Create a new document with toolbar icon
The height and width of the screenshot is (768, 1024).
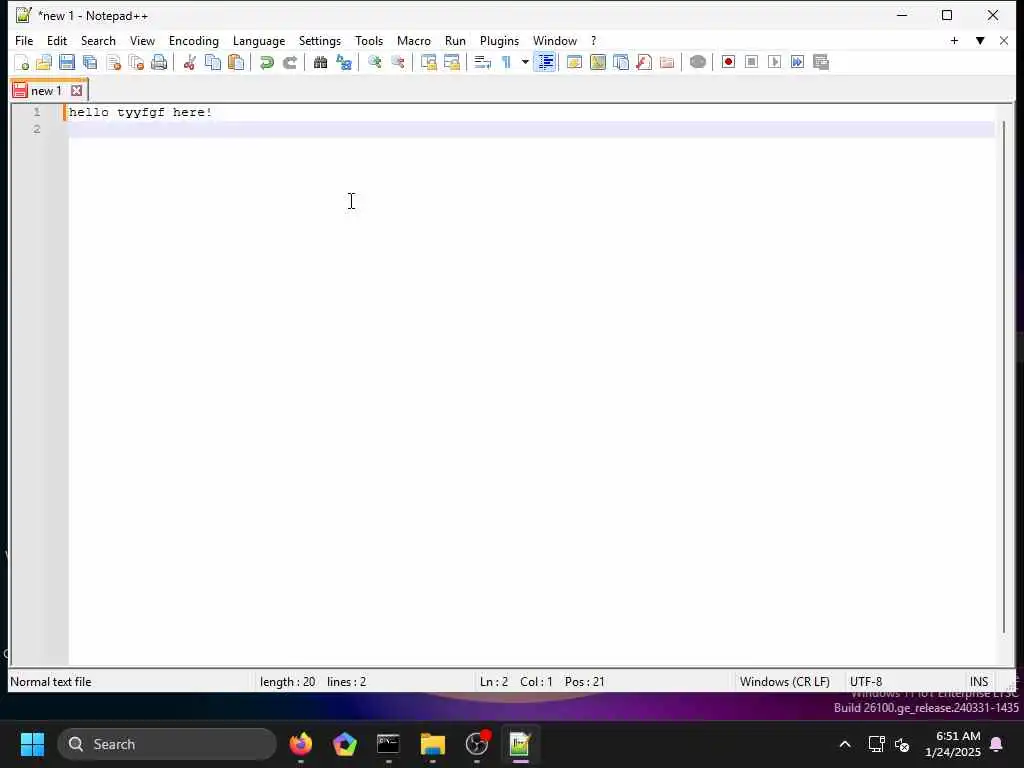(x=22, y=62)
